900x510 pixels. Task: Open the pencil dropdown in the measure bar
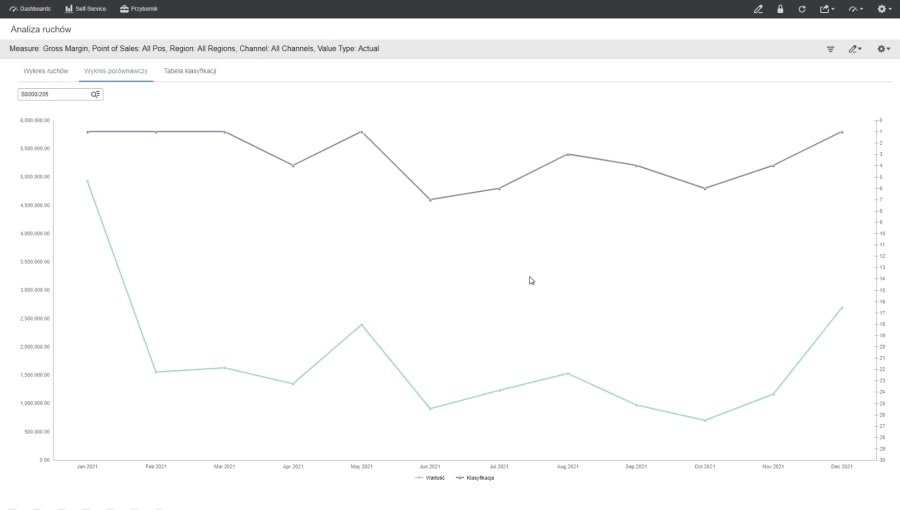click(x=855, y=49)
